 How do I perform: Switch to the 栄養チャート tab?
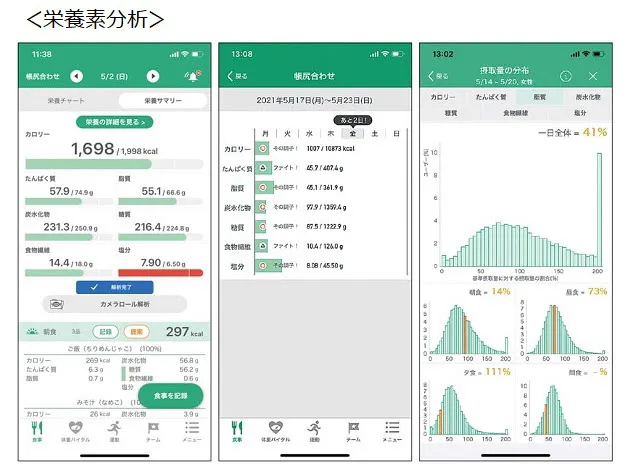[66, 100]
